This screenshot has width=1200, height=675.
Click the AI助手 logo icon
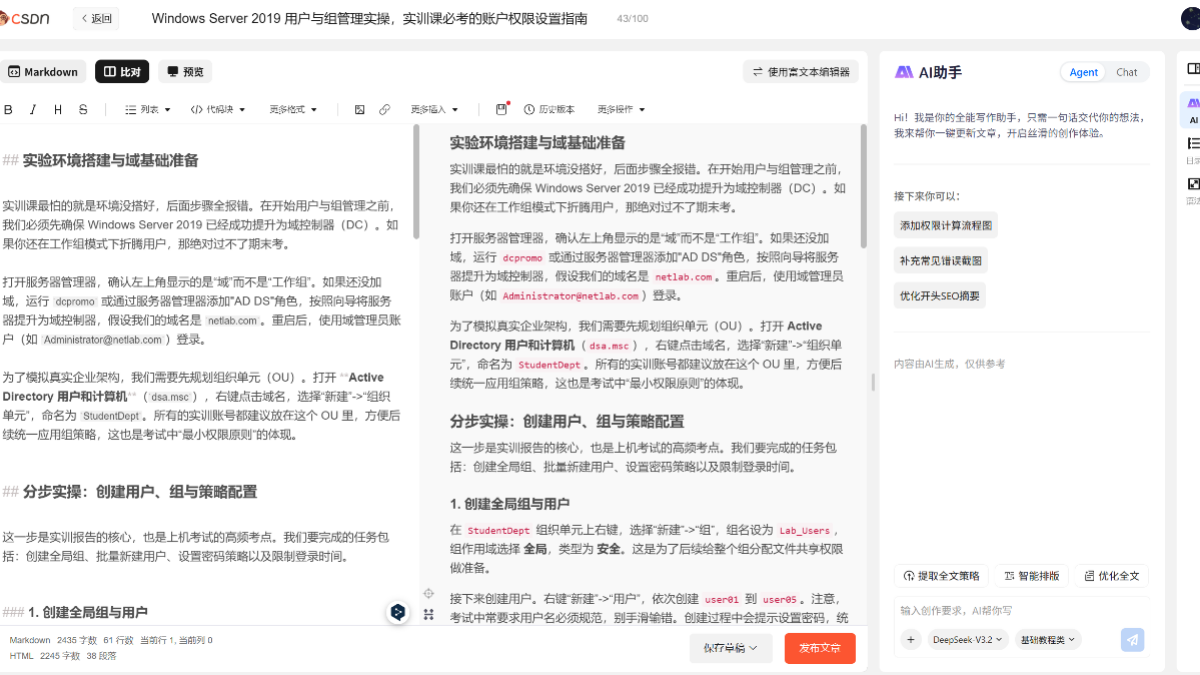click(904, 72)
